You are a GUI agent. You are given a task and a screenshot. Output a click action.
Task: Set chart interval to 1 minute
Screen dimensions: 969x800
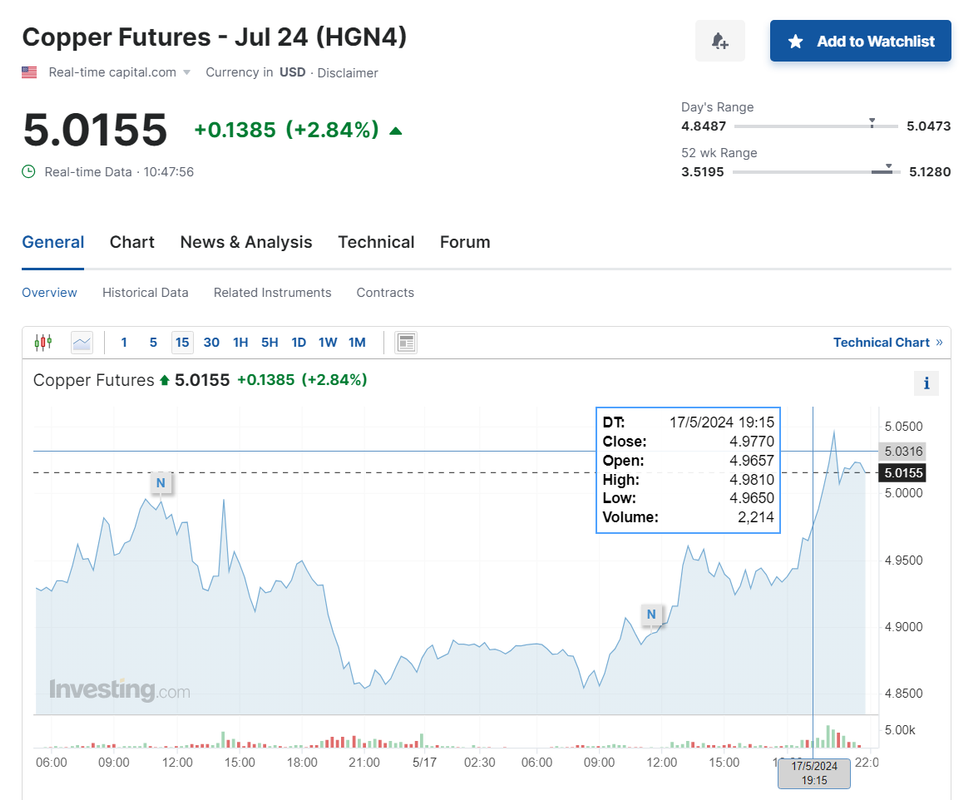(124, 342)
